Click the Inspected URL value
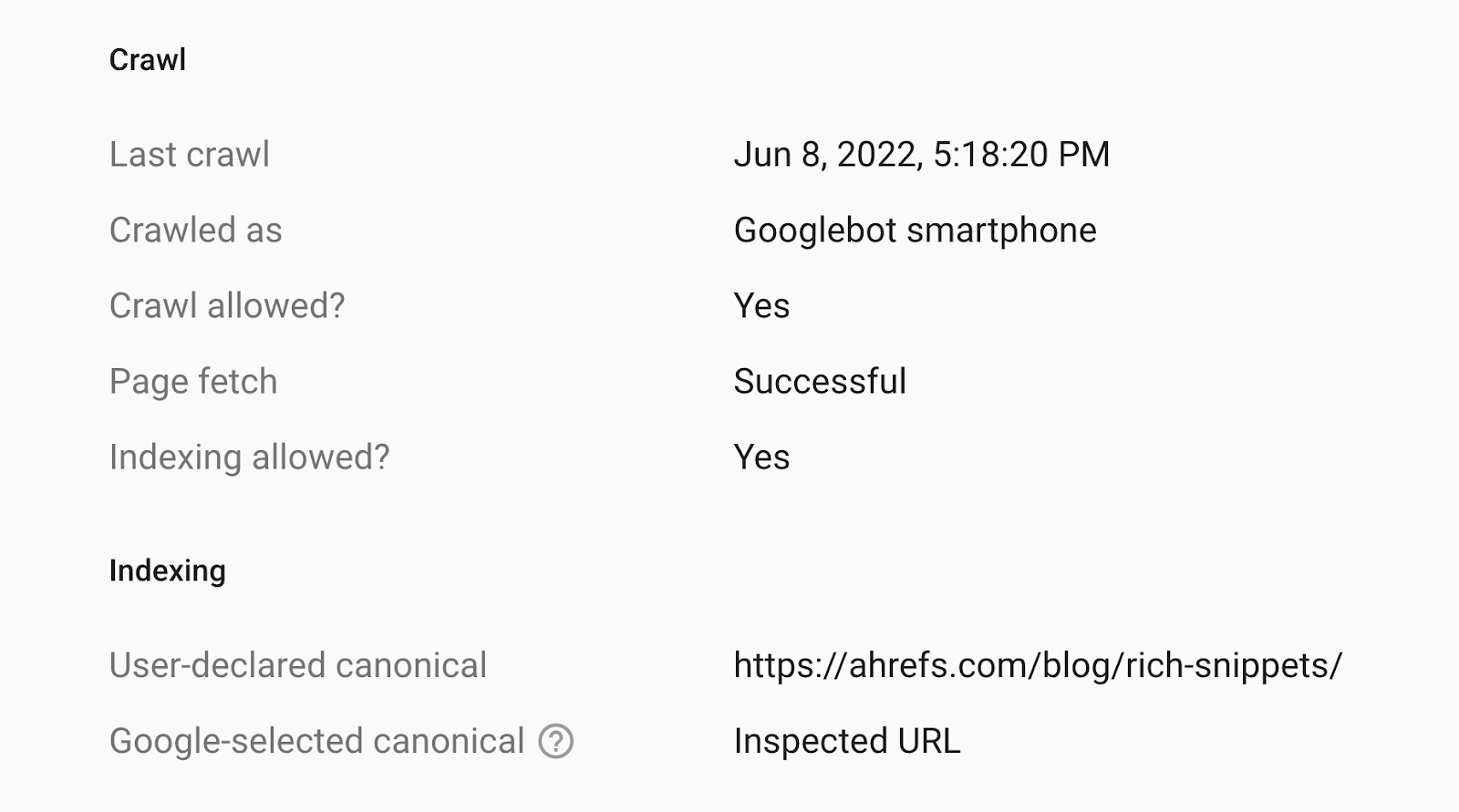Screen dimensions: 1459x812 (x=846, y=741)
